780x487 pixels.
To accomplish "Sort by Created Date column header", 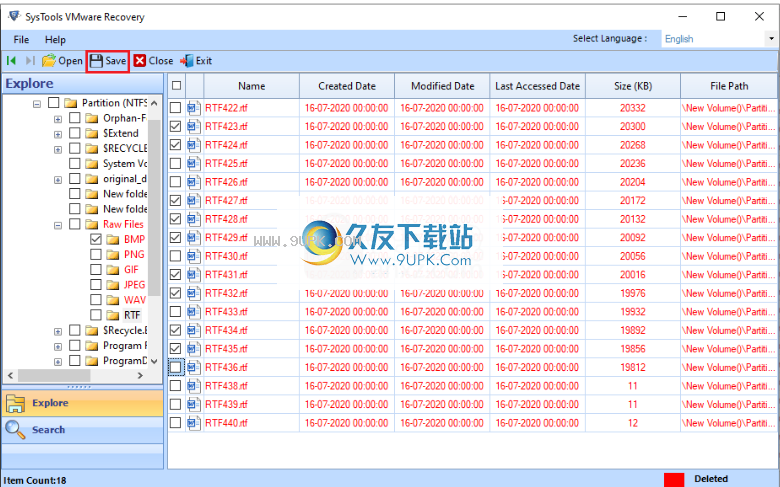I will point(347,86).
